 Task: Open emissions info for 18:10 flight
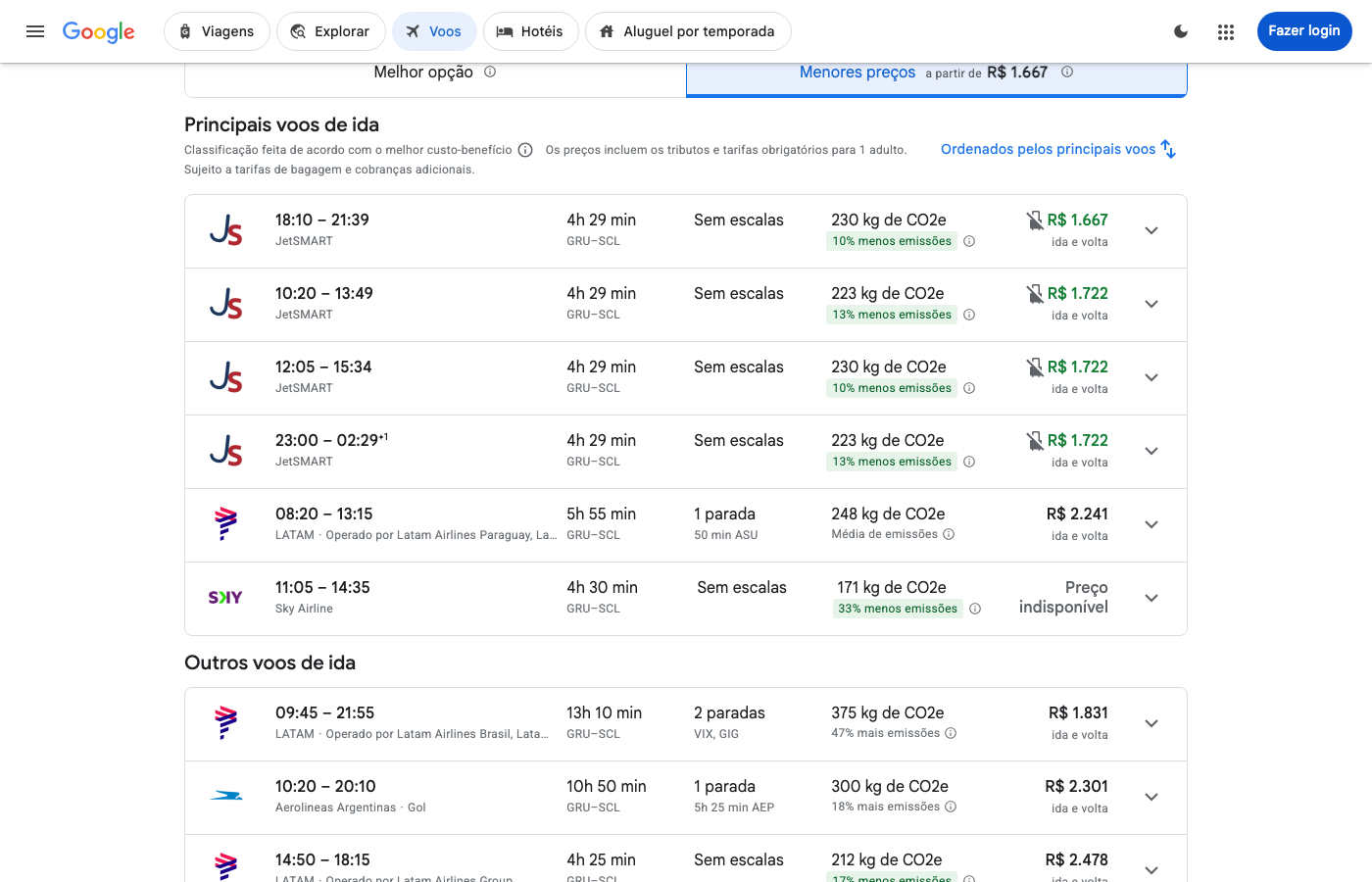[x=969, y=241]
